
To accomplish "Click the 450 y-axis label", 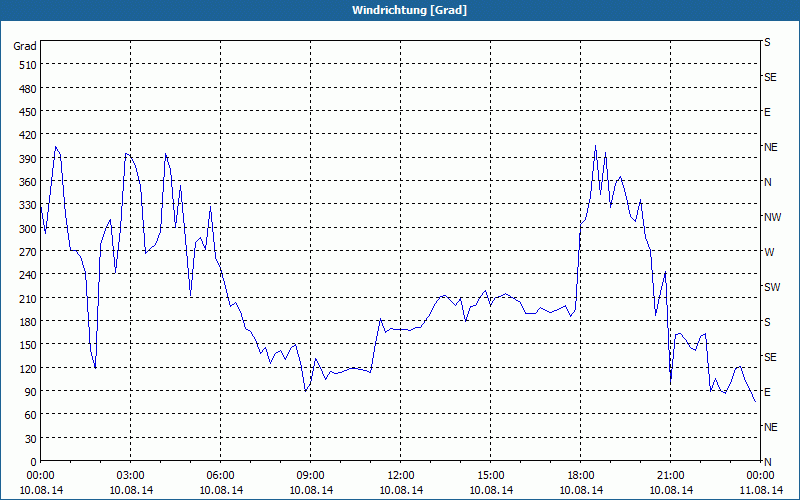I will click(x=28, y=112).
